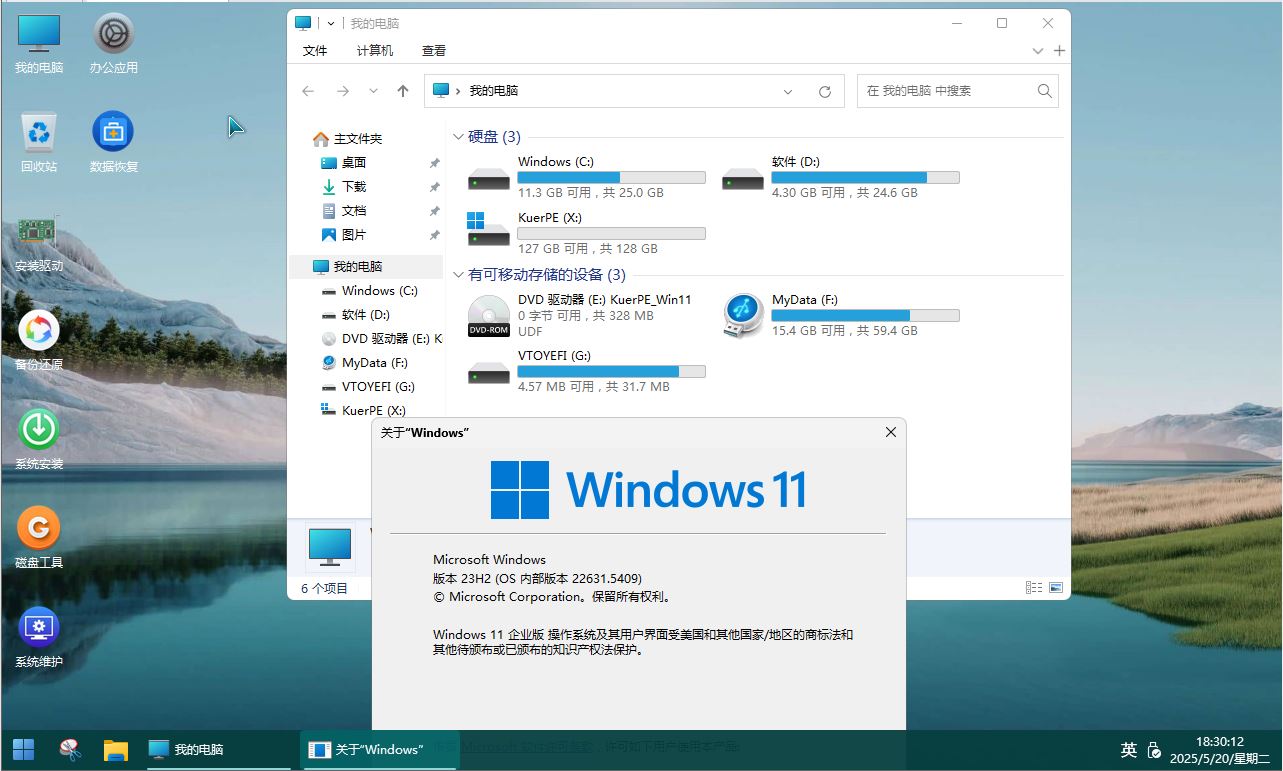Image resolution: width=1283 pixels, height=771 pixels.
Task: Open the taskbar clock showing 18:30:12
Action: 1219,750
